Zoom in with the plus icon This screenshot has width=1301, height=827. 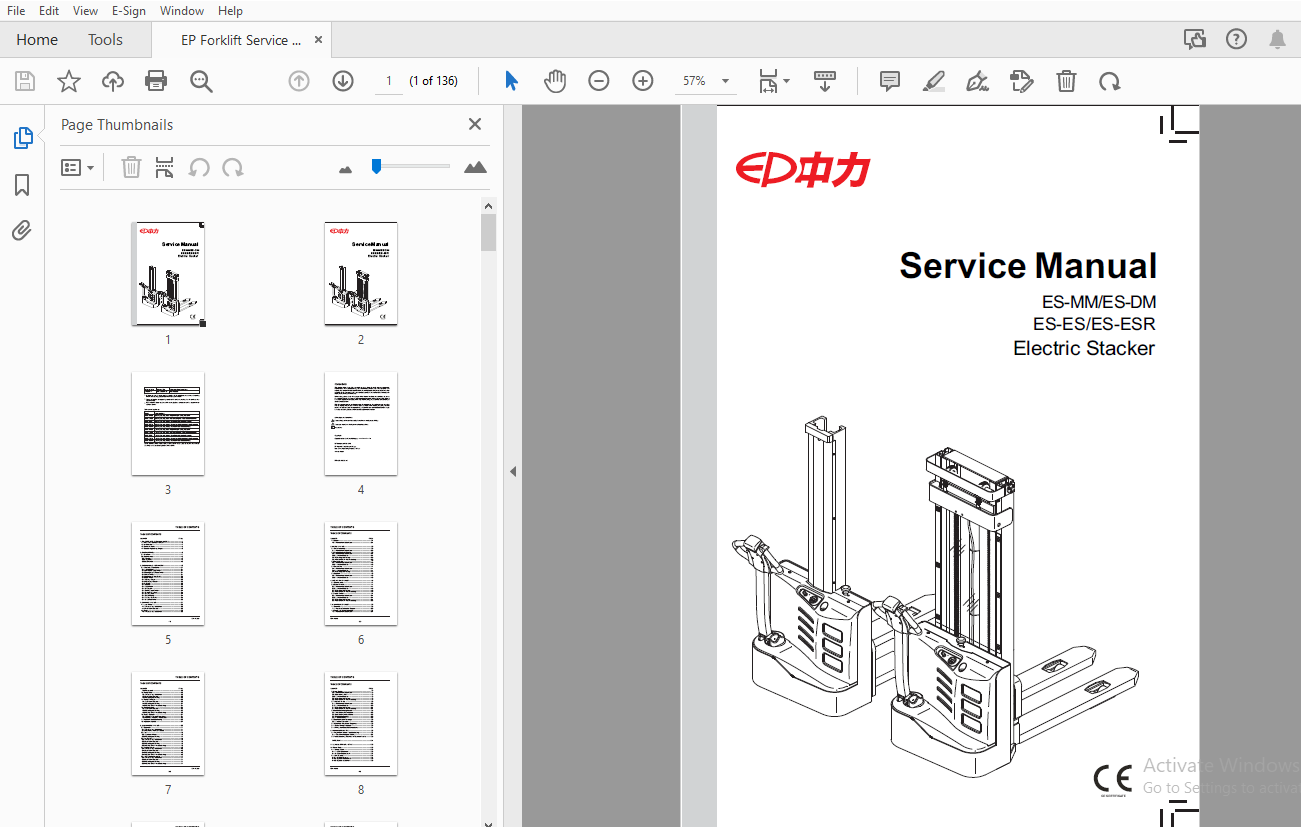coord(642,81)
